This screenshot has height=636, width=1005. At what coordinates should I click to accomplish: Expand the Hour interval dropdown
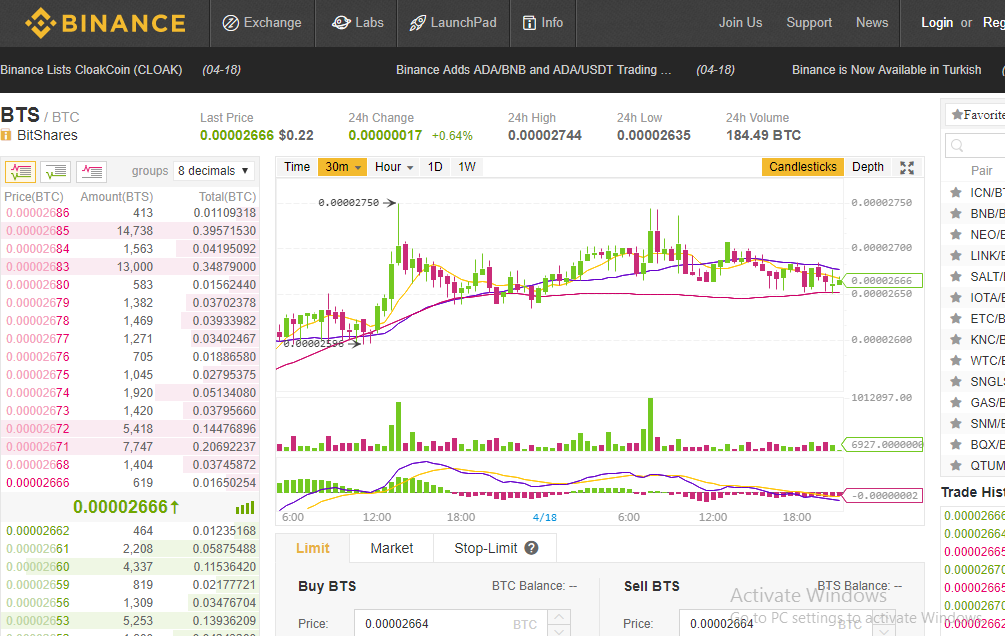pos(394,167)
